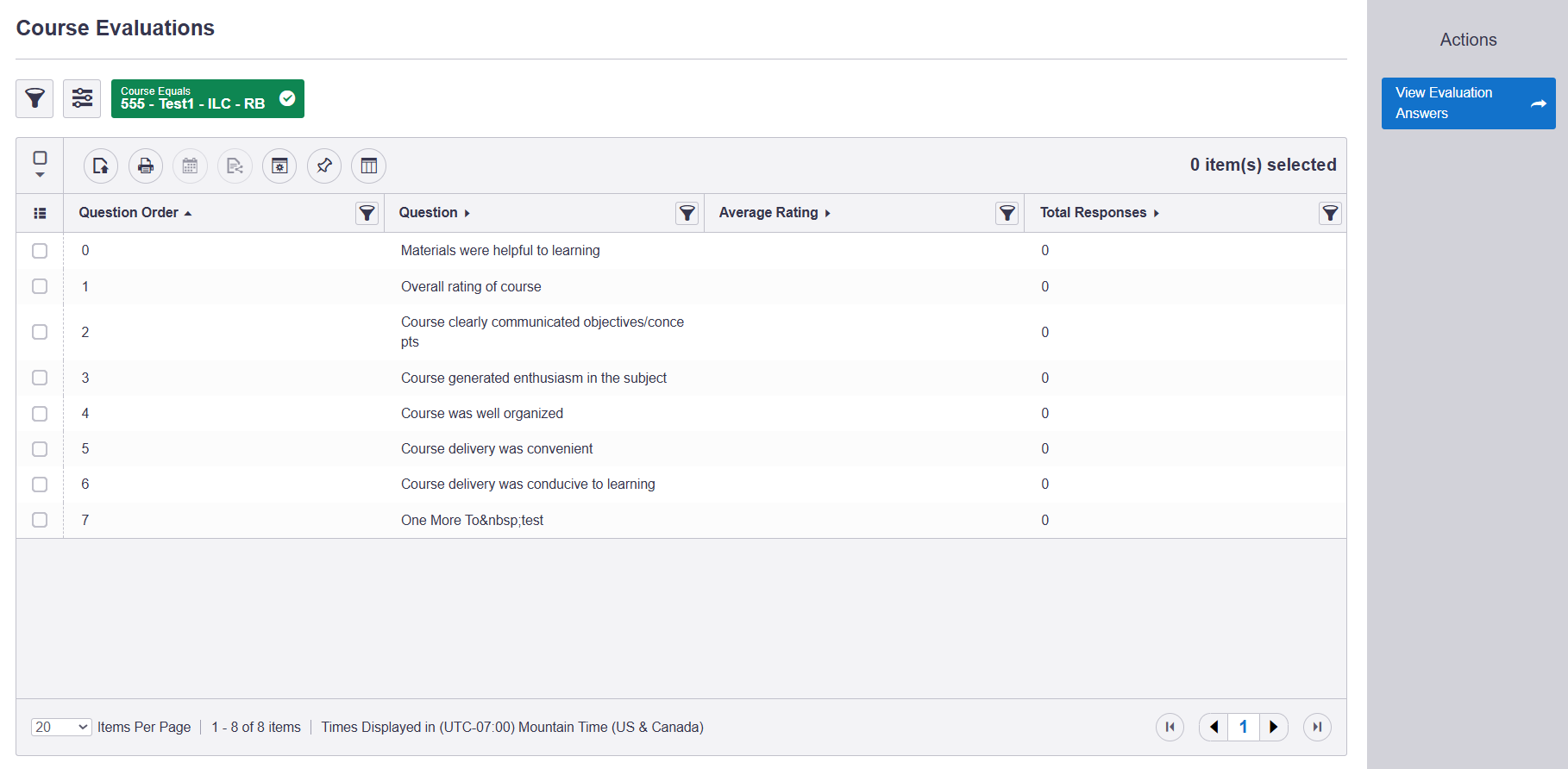Open the view settings window icon
This screenshot has width=1568, height=769.
[279, 166]
